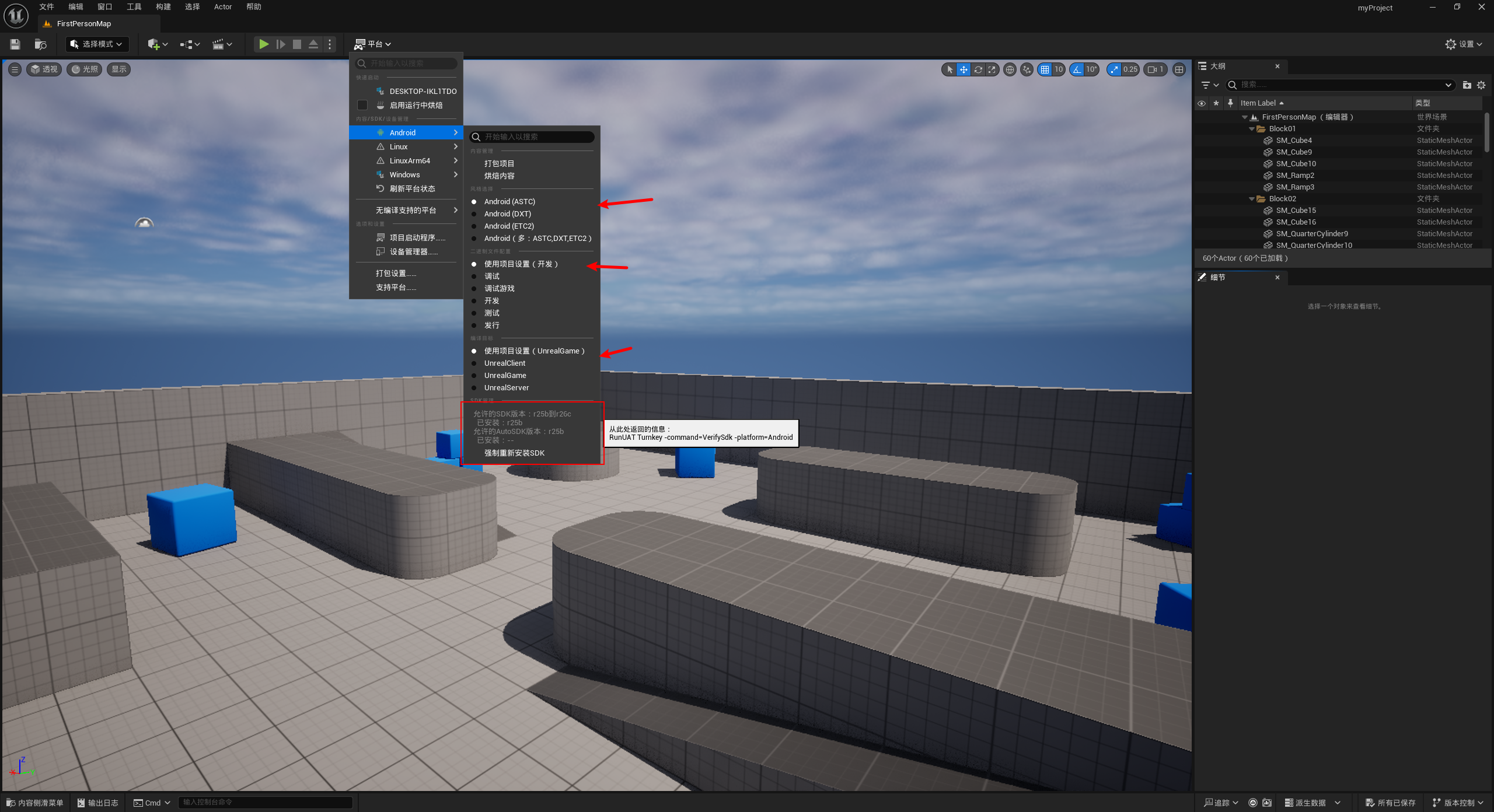Click 打包项目 in the Android submenu
Viewport: 1494px width, 812px height.
point(499,164)
